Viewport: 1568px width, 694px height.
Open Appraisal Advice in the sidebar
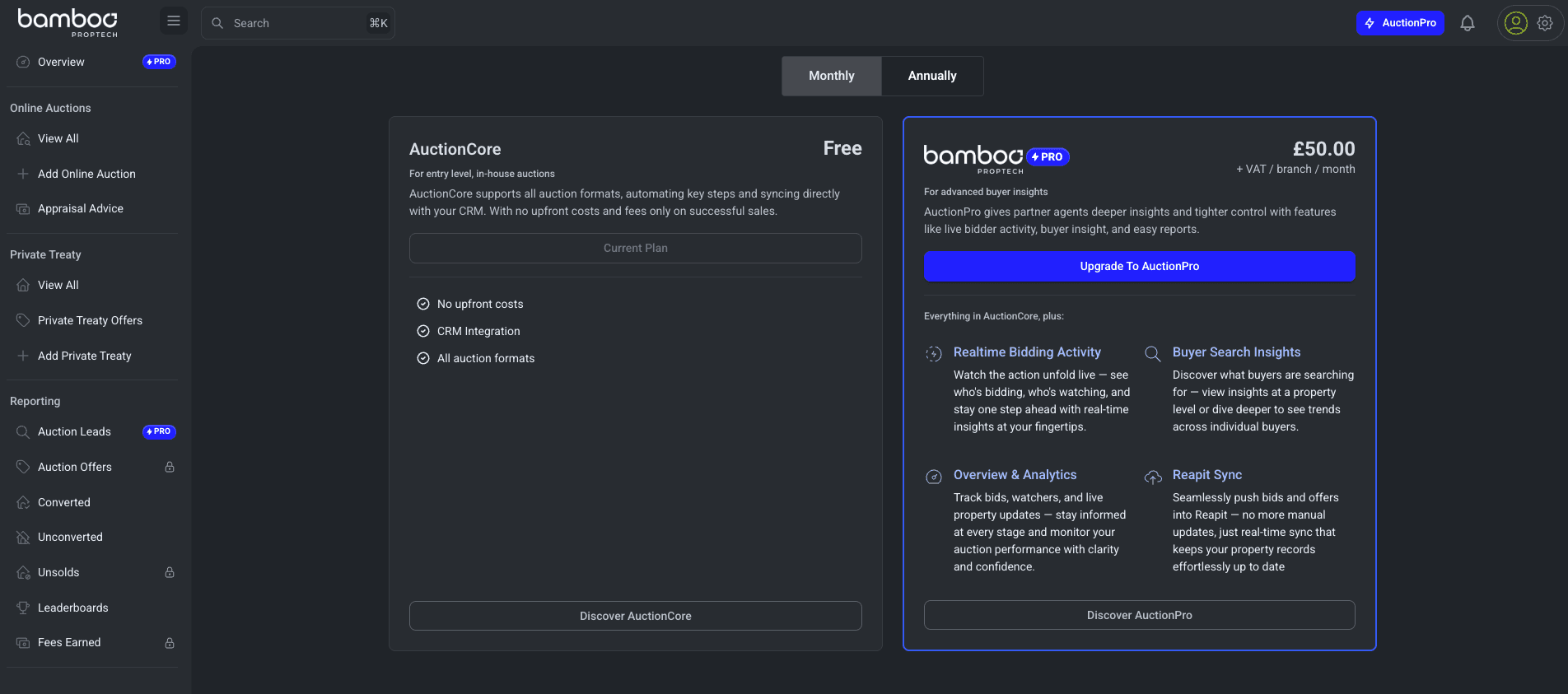point(81,209)
